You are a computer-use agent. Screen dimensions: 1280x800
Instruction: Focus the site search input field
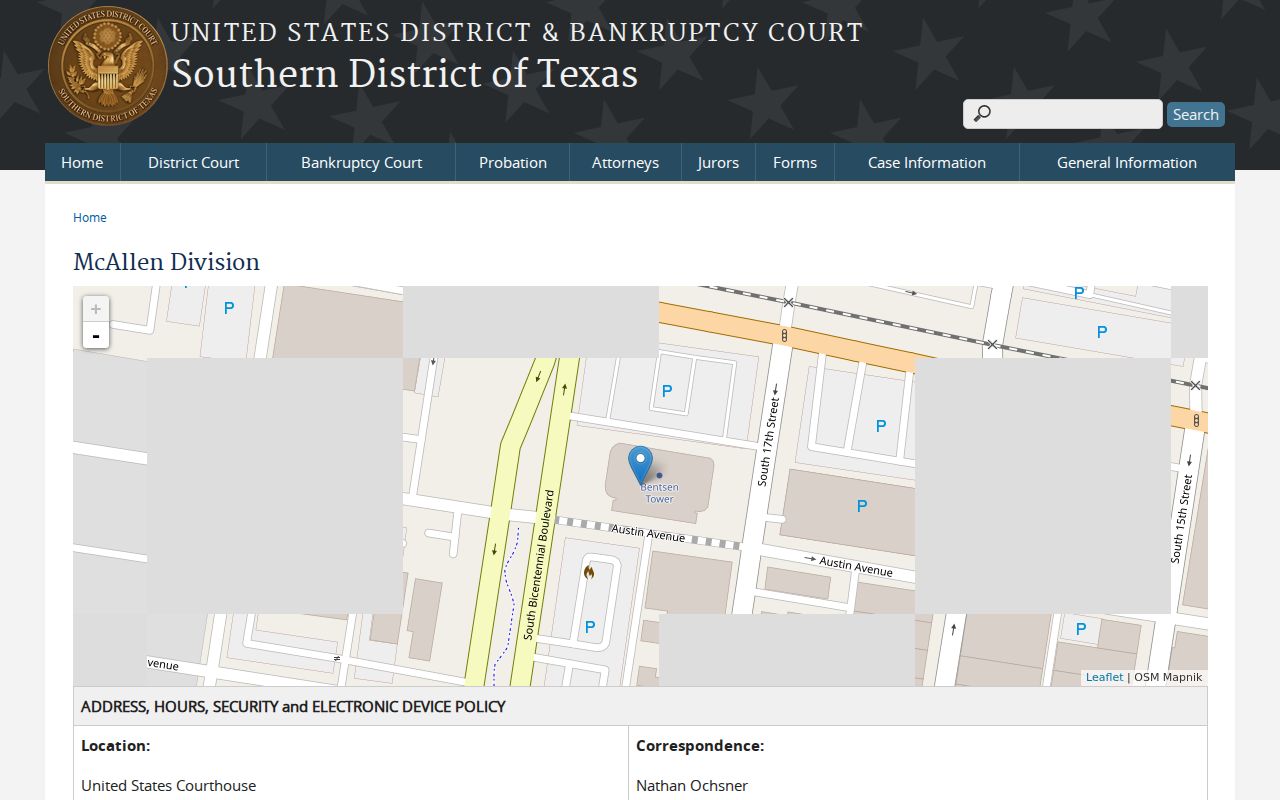click(x=1063, y=114)
